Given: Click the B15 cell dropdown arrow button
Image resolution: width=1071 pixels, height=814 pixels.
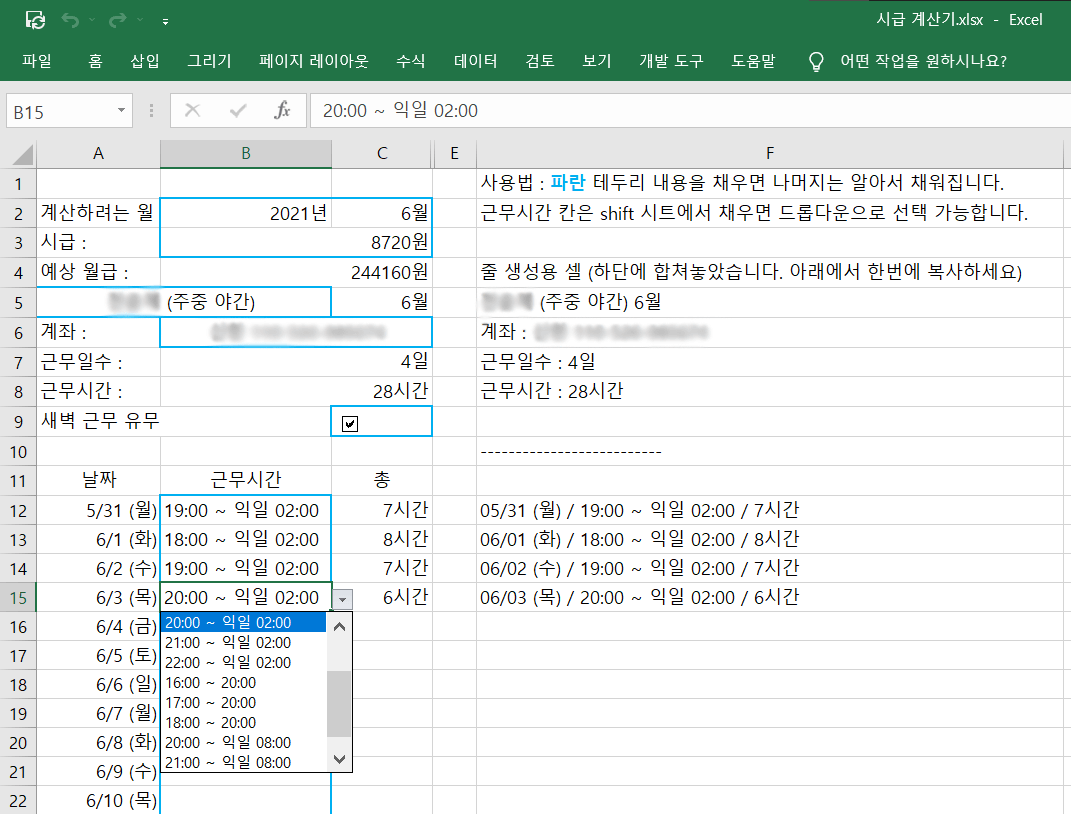Looking at the screenshot, I should 342,600.
